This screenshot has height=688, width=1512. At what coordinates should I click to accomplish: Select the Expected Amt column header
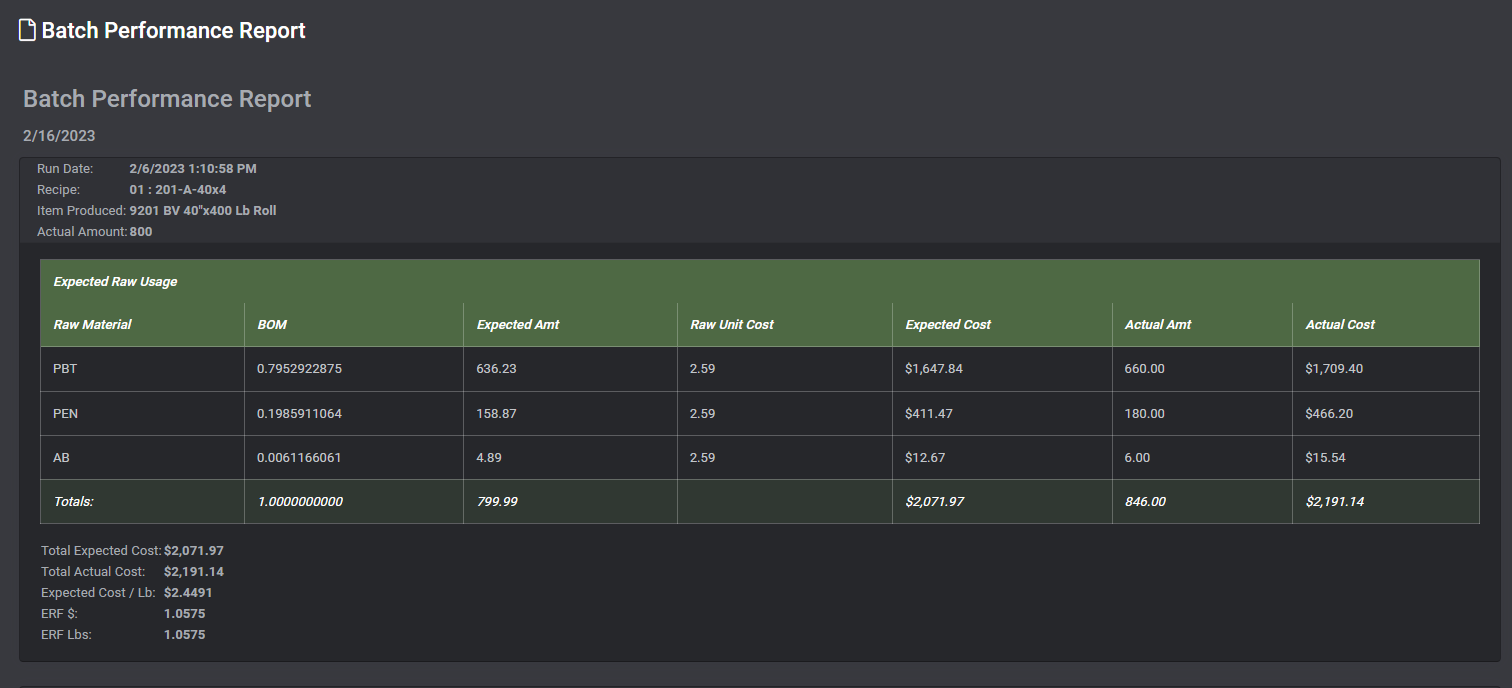(518, 325)
